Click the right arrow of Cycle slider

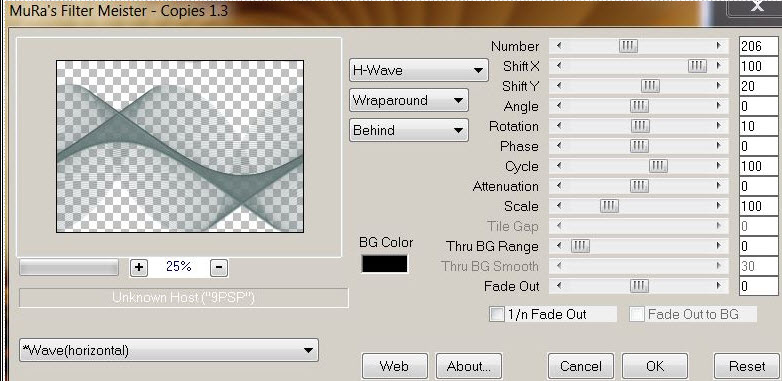pyautogui.click(x=719, y=166)
